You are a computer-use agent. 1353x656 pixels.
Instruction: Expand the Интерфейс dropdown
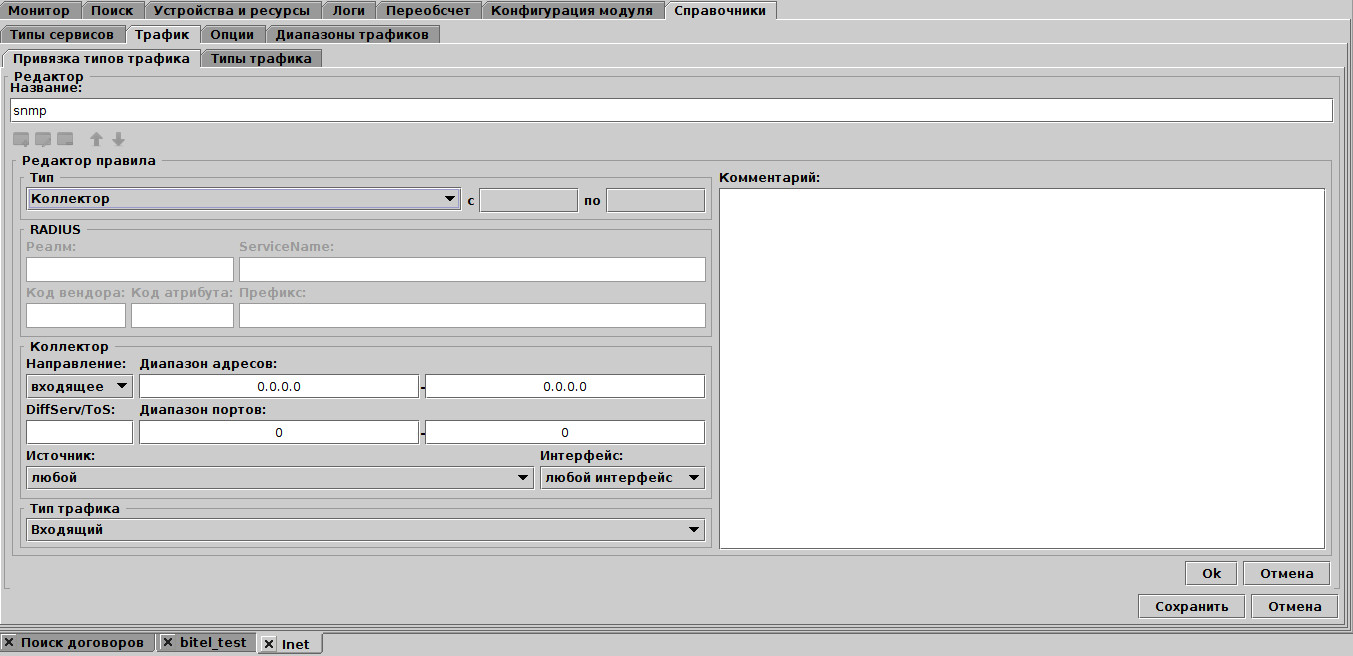[621, 478]
